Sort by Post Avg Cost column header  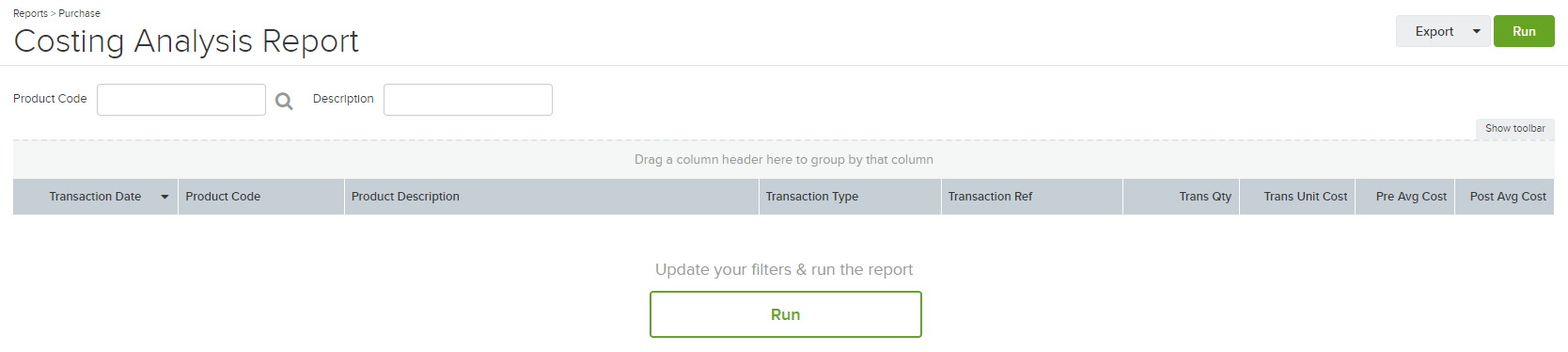tap(1508, 197)
